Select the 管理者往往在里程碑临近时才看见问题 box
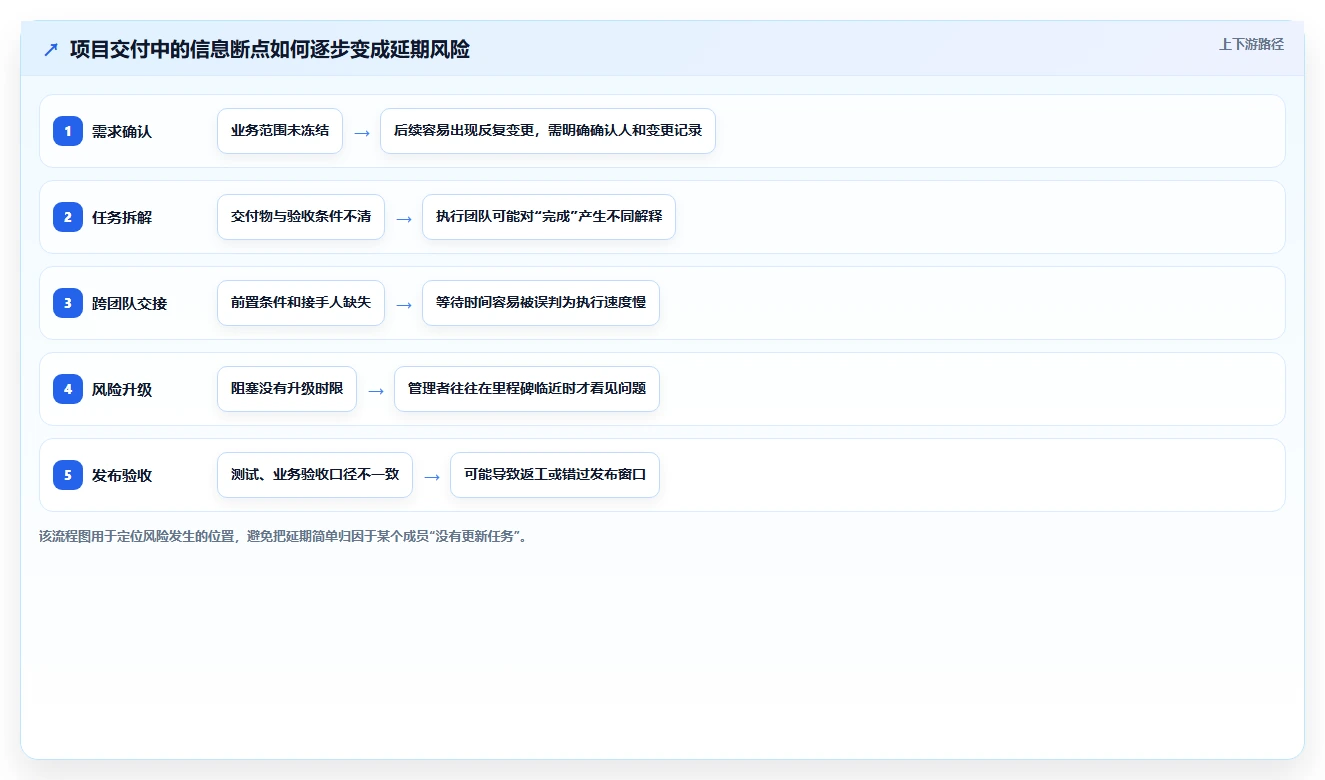The height and width of the screenshot is (780, 1325). tap(527, 389)
